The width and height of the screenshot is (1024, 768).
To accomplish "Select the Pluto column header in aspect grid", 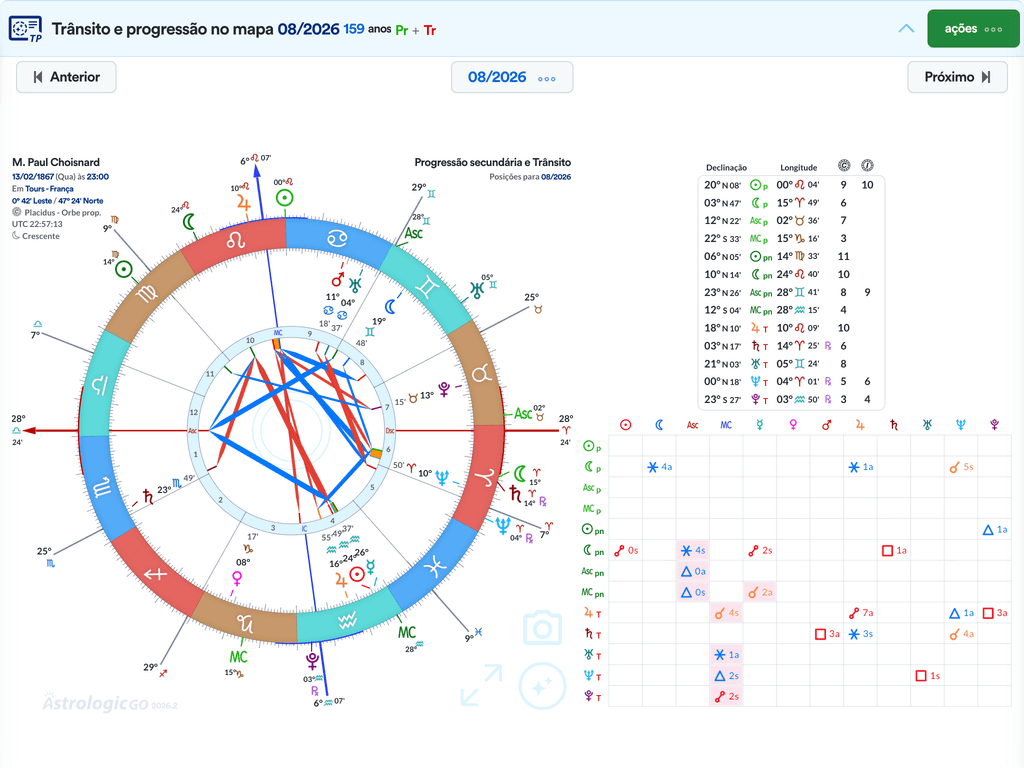I will click(x=995, y=425).
